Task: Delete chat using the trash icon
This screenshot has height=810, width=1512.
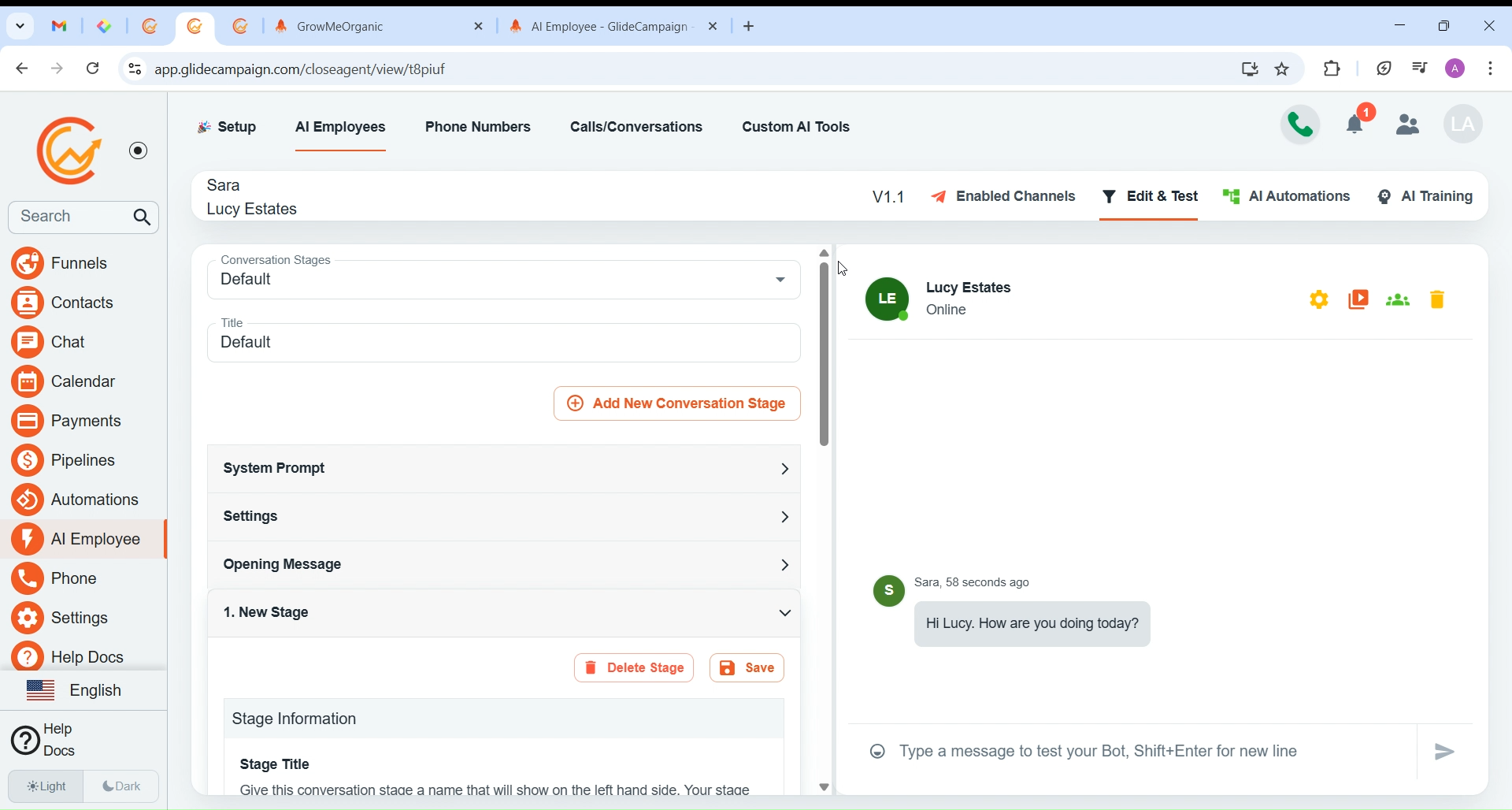Action: 1439,300
